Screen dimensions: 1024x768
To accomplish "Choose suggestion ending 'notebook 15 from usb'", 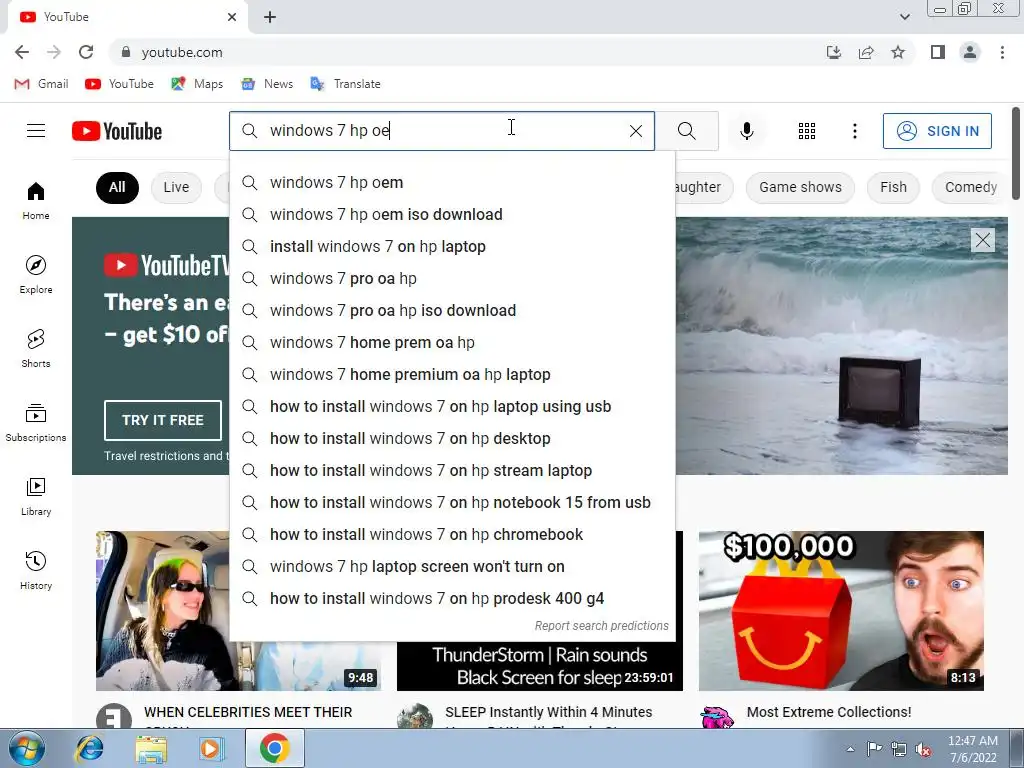I will click(452, 502).
